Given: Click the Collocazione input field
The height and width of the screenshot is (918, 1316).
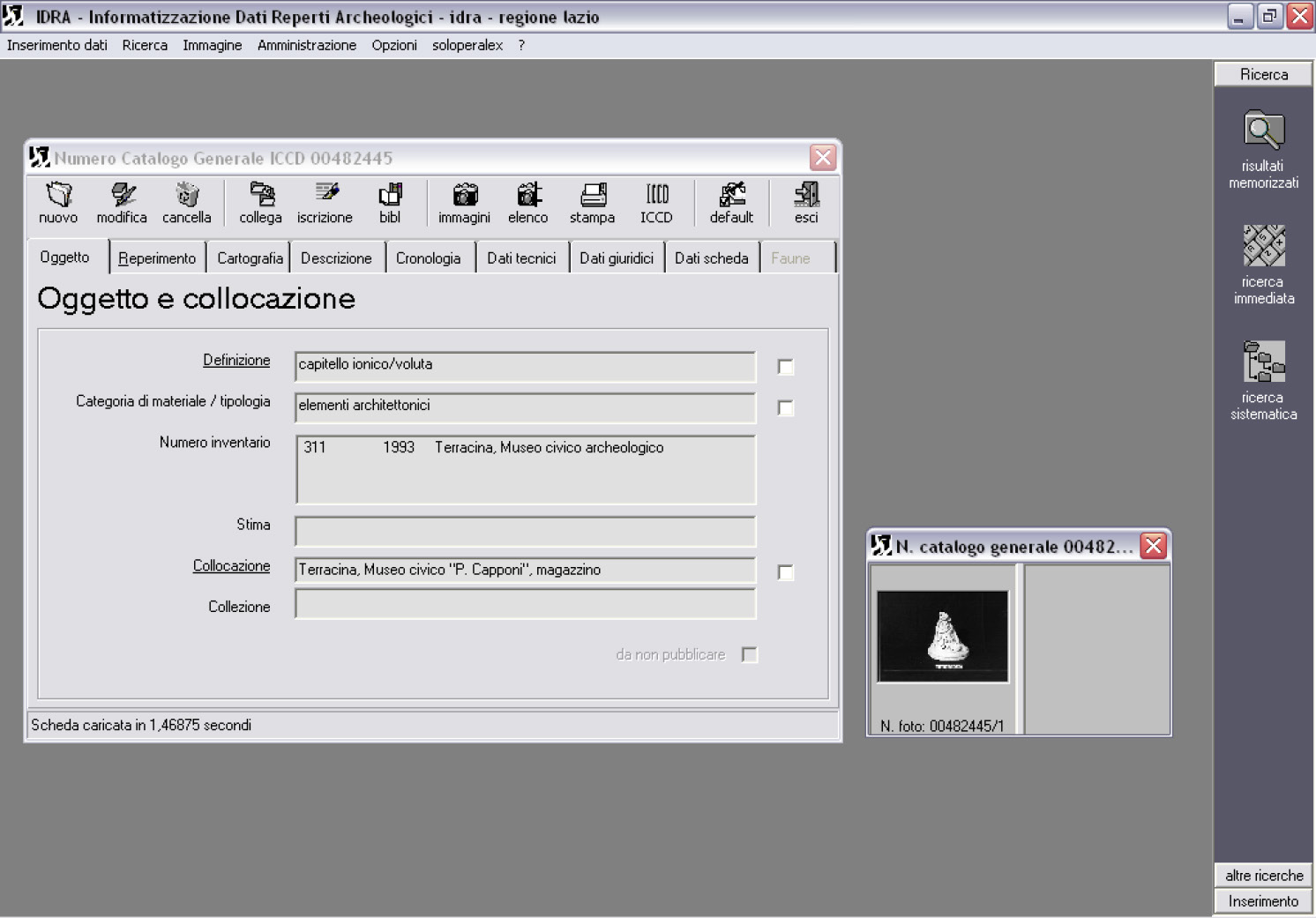Looking at the screenshot, I should [525, 571].
